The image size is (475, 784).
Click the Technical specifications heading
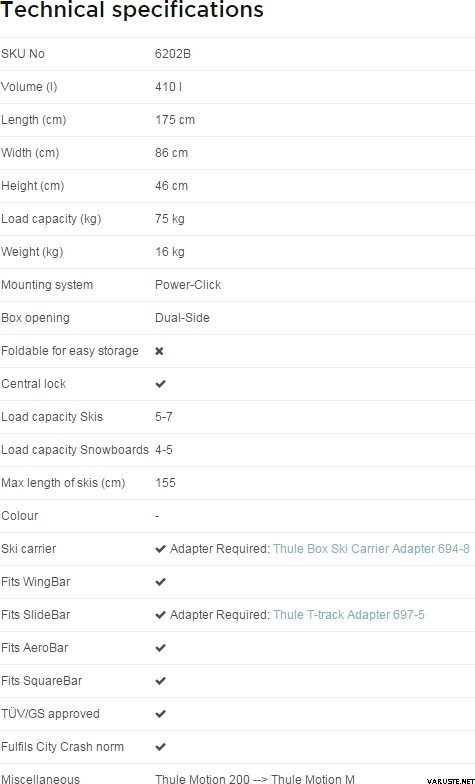132,10
